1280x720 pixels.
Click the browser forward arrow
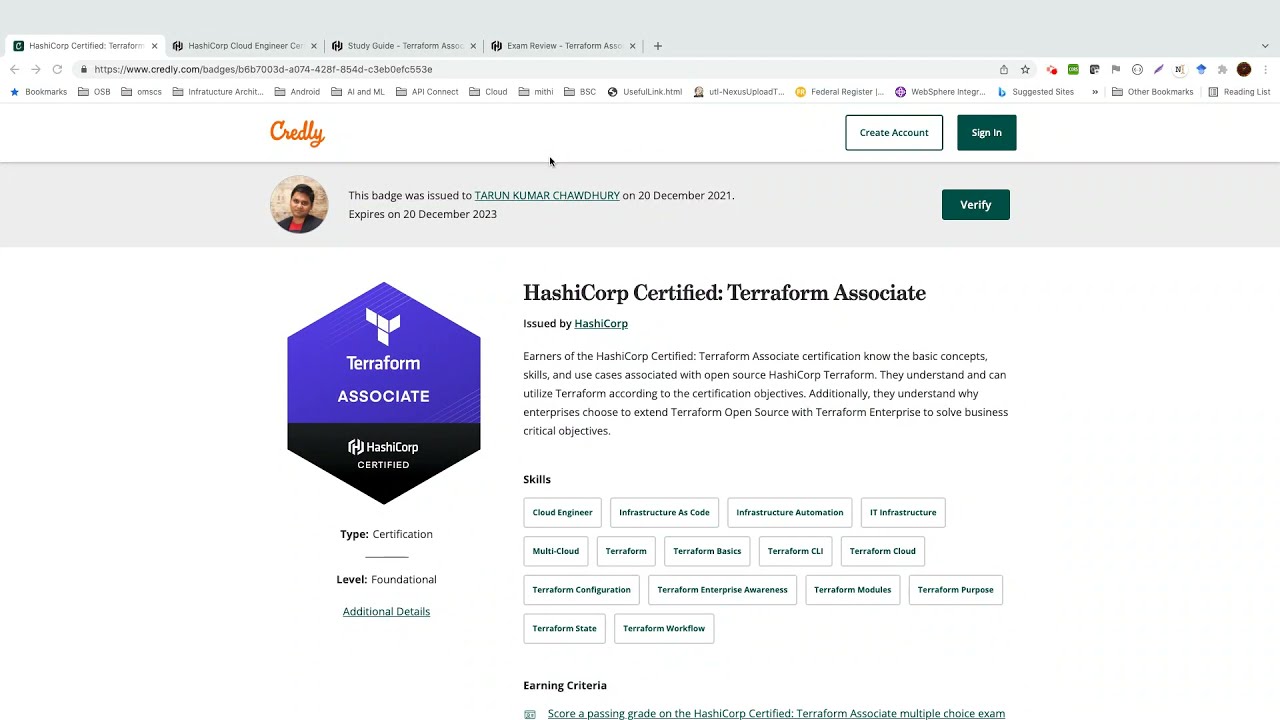[36, 69]
